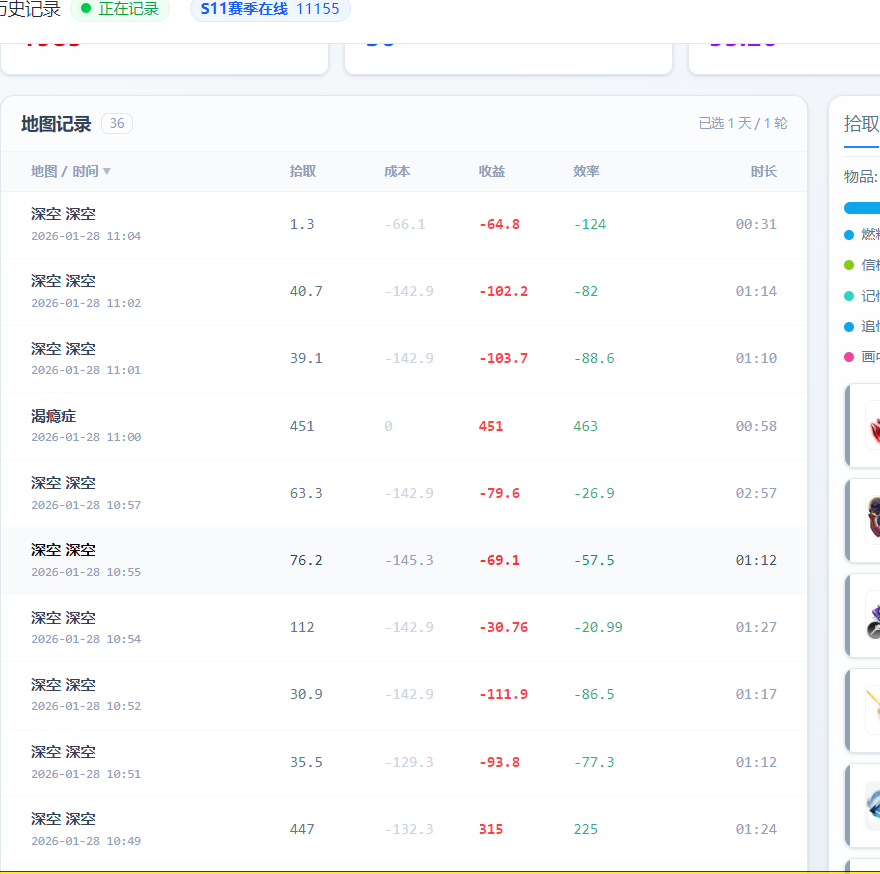Viewport: 880px width, 874px height.
Task: Switch to the 拾取 tab
Action: coord(861,124)
